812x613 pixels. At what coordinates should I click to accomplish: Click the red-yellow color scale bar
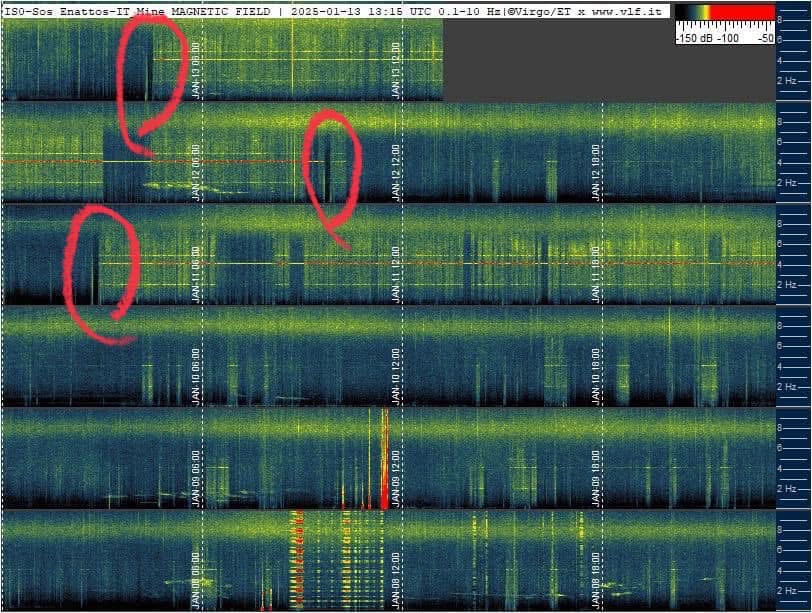tap(725, 13)
